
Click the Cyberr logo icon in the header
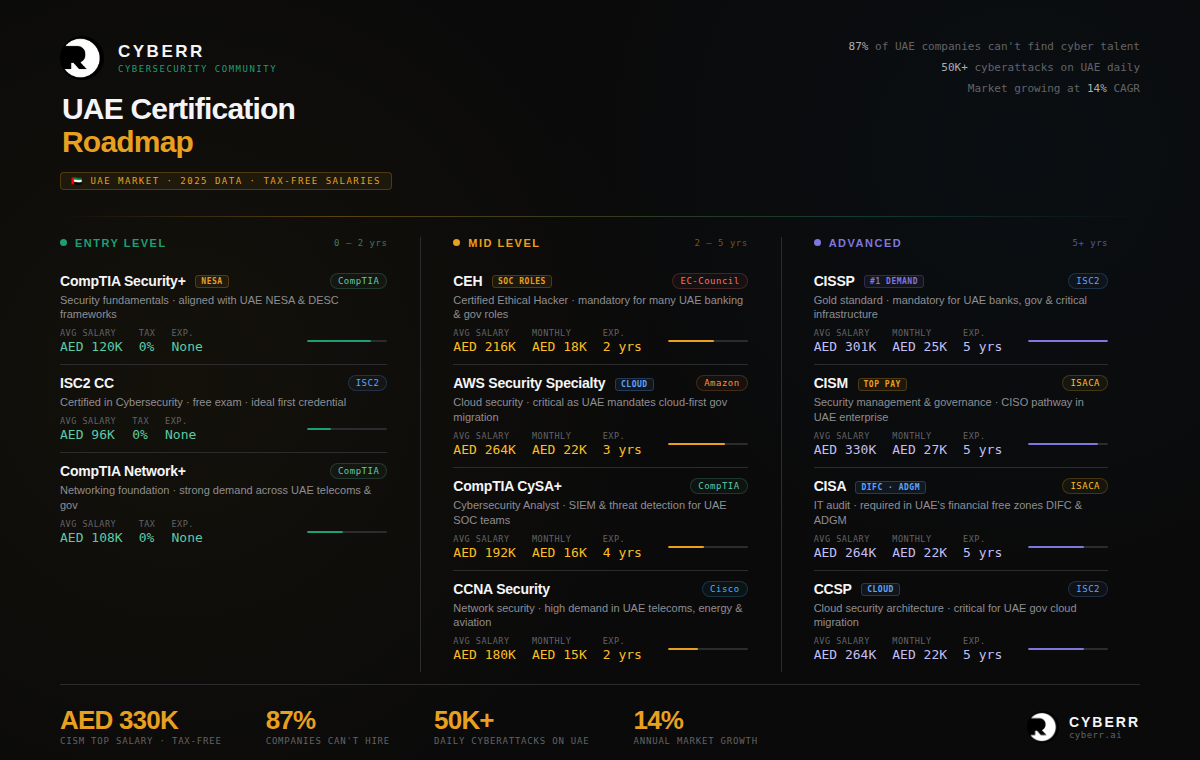tap(81, 58)
